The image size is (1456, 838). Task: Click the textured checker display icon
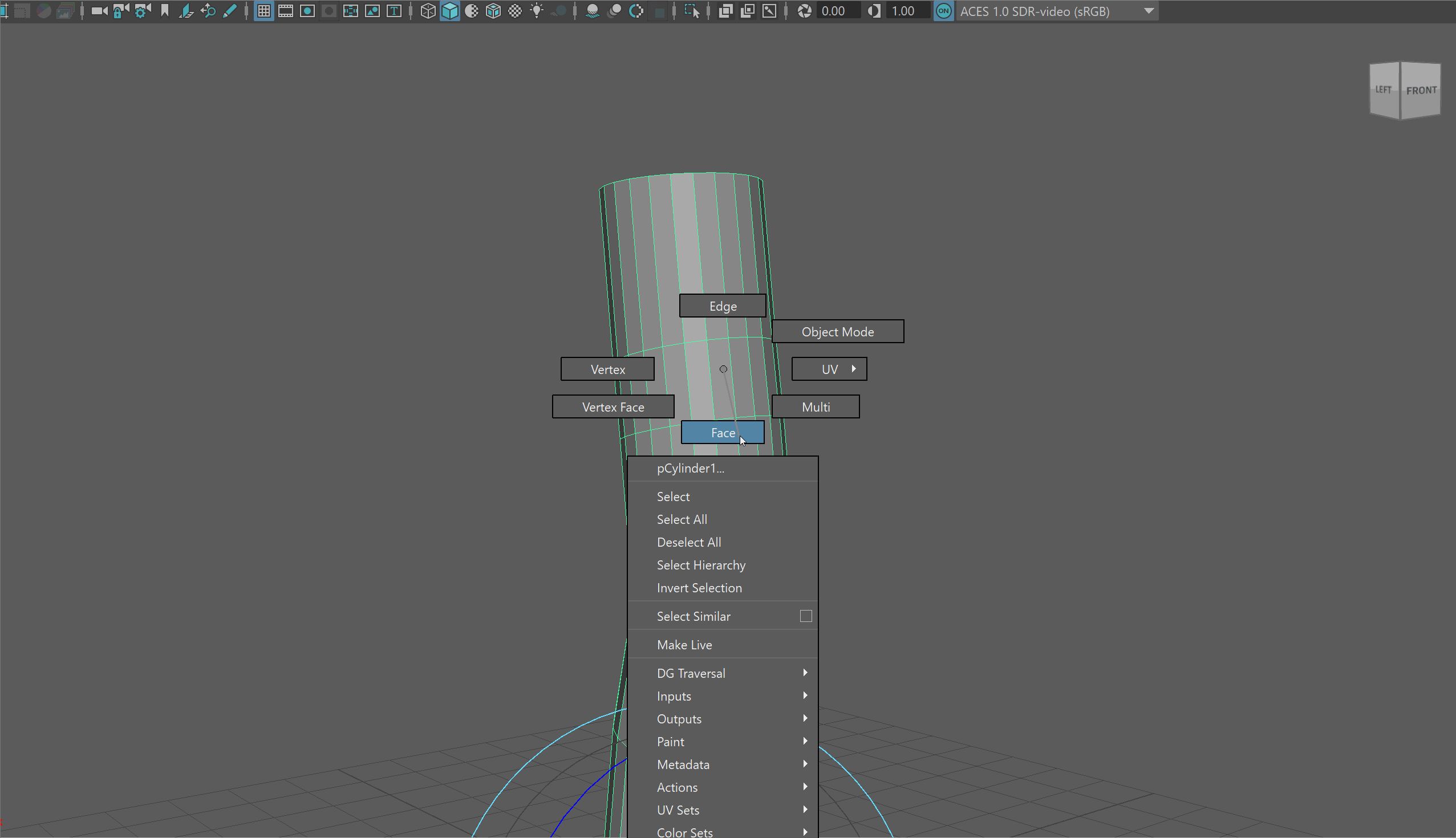coord(515,11)
